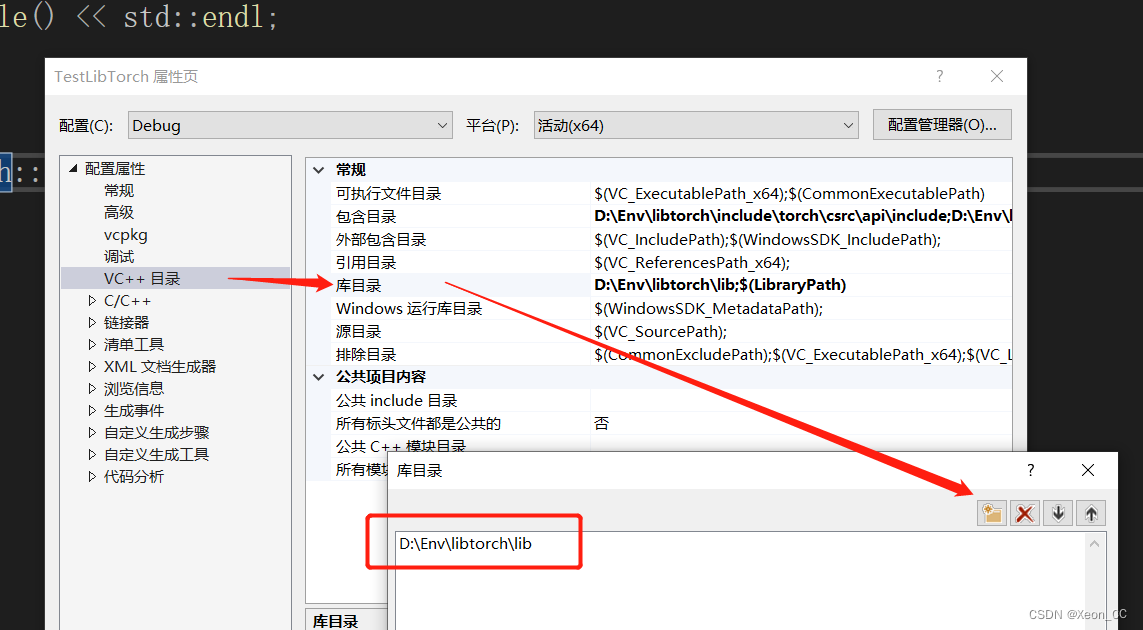Expand the 生成事件 tree node
The image size is (1143, 630).
click(x=92, y=411)
